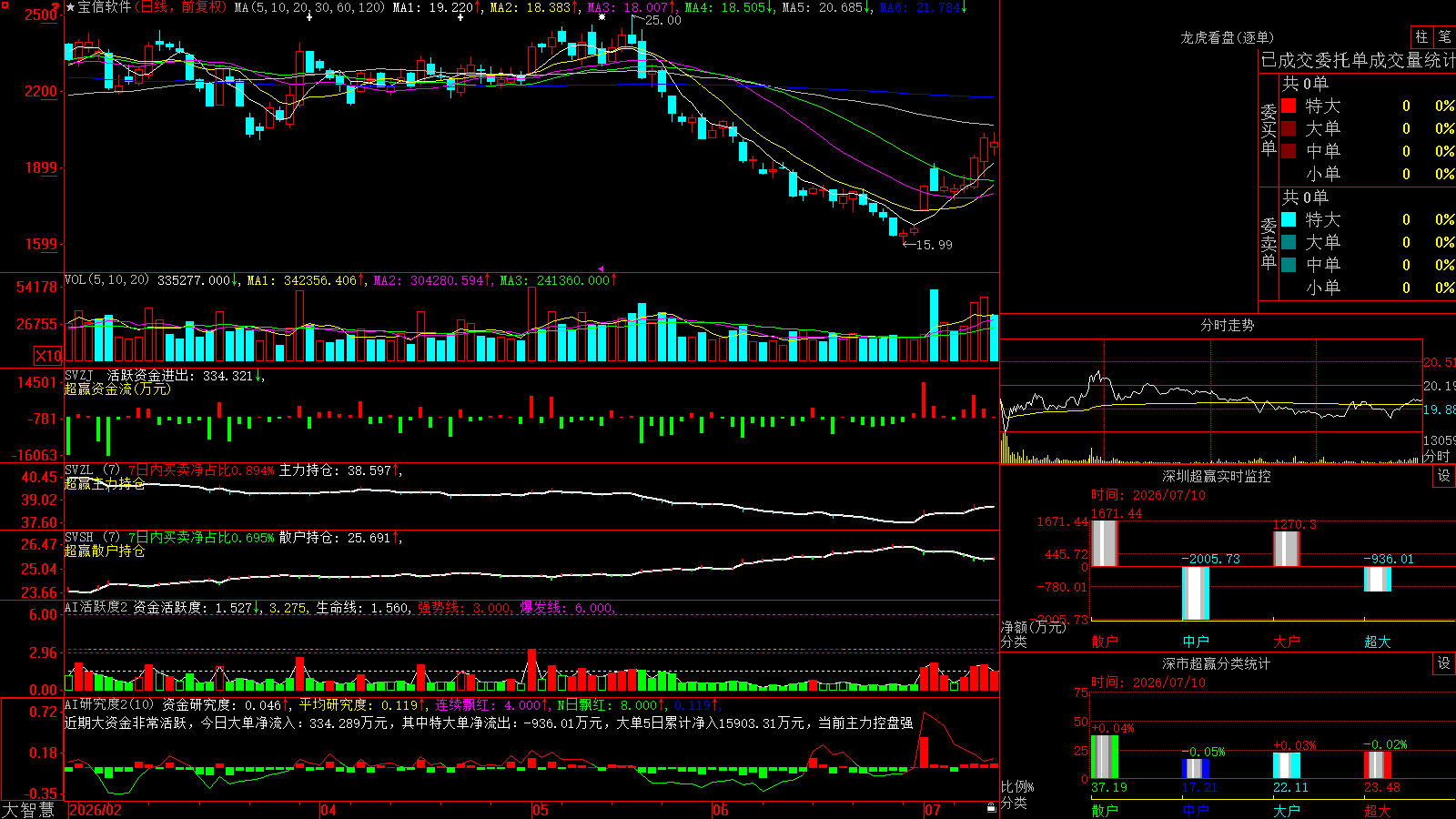Screen dimensions: 1456x819
Task: Click the red 特大 buy-order swatch
Action: coord(1289,106)
